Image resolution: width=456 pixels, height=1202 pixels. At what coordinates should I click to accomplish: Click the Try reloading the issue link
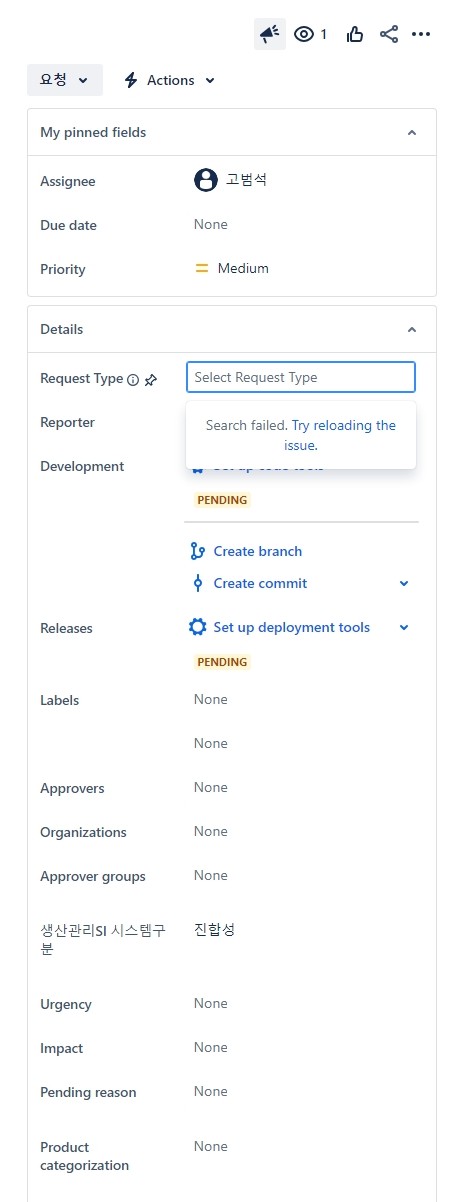coord(343,435)
